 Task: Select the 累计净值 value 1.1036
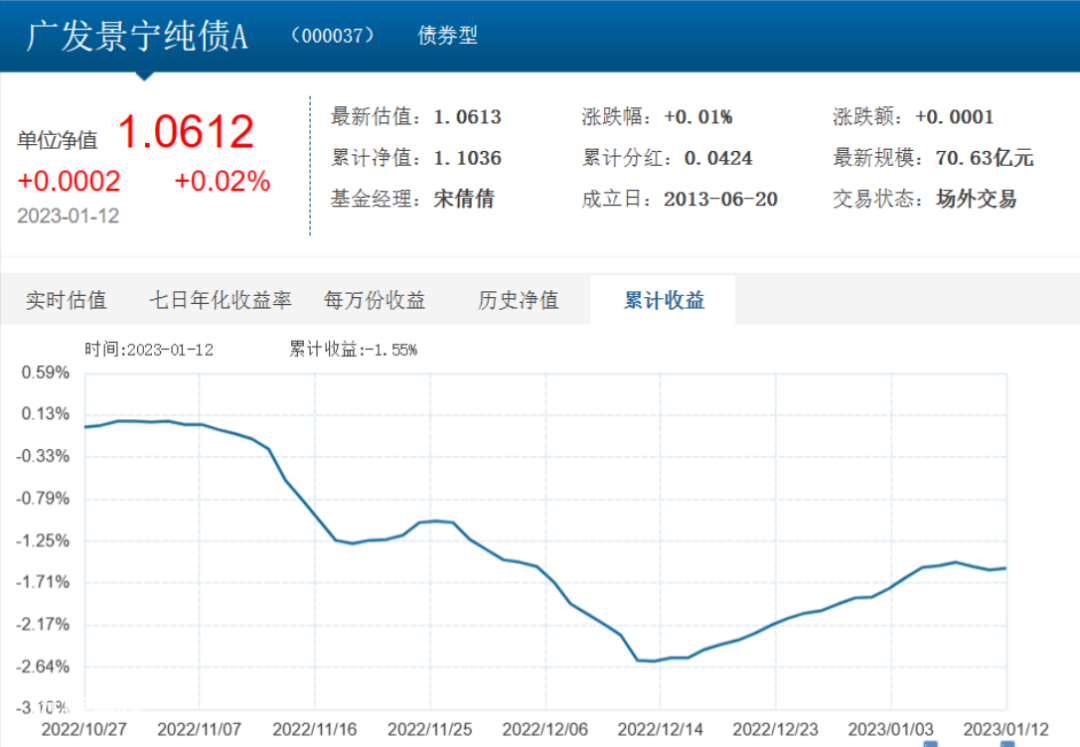click(467, 158)
